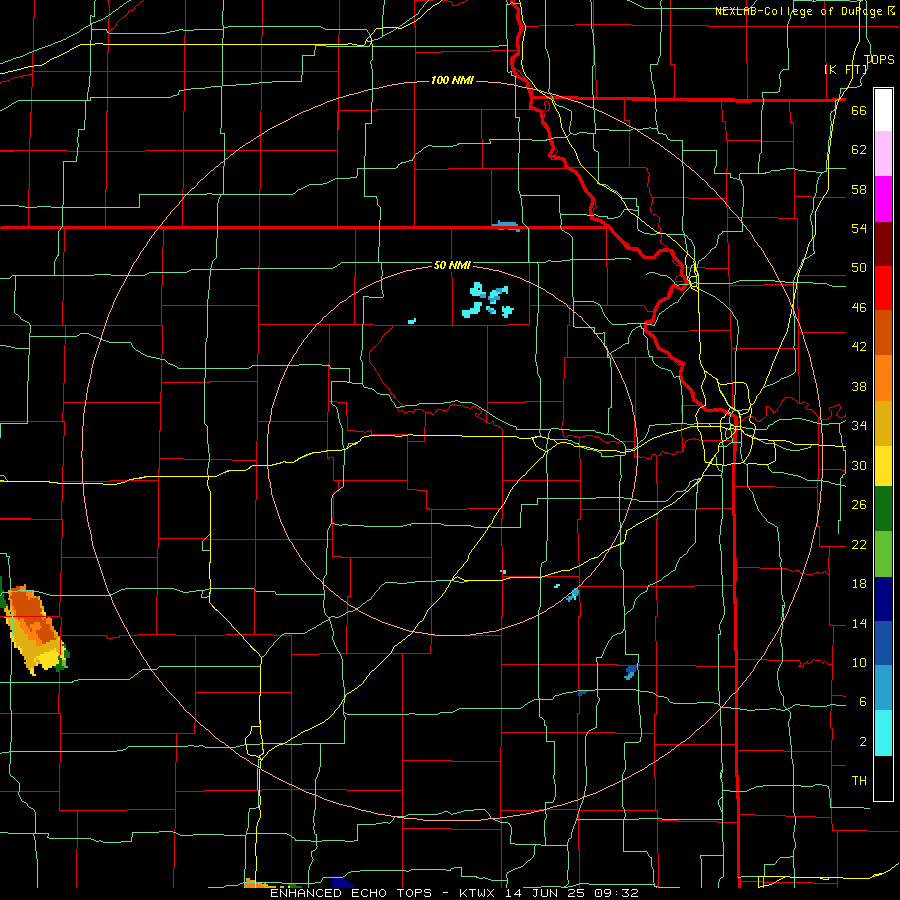Pick the cyan swatch near legend bottom

(x=883, y=733)
